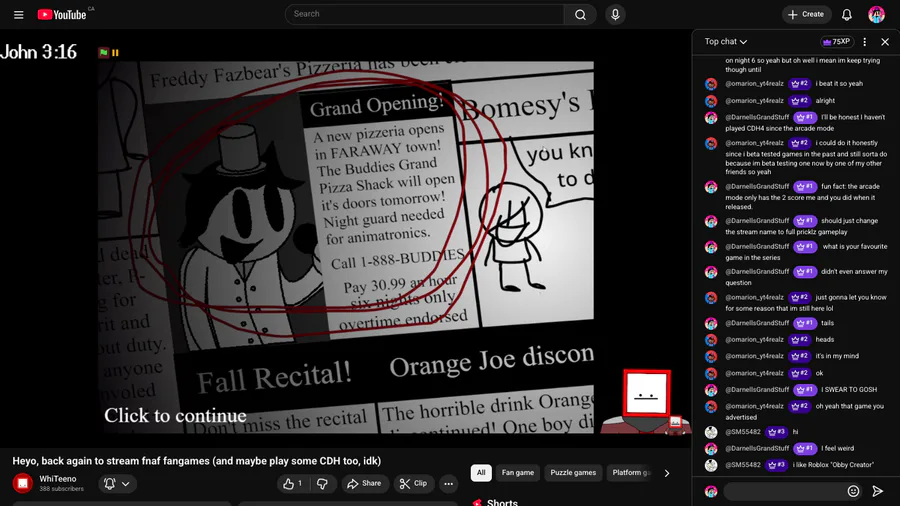Open the chat three-dot options menu

click(864, 42)
